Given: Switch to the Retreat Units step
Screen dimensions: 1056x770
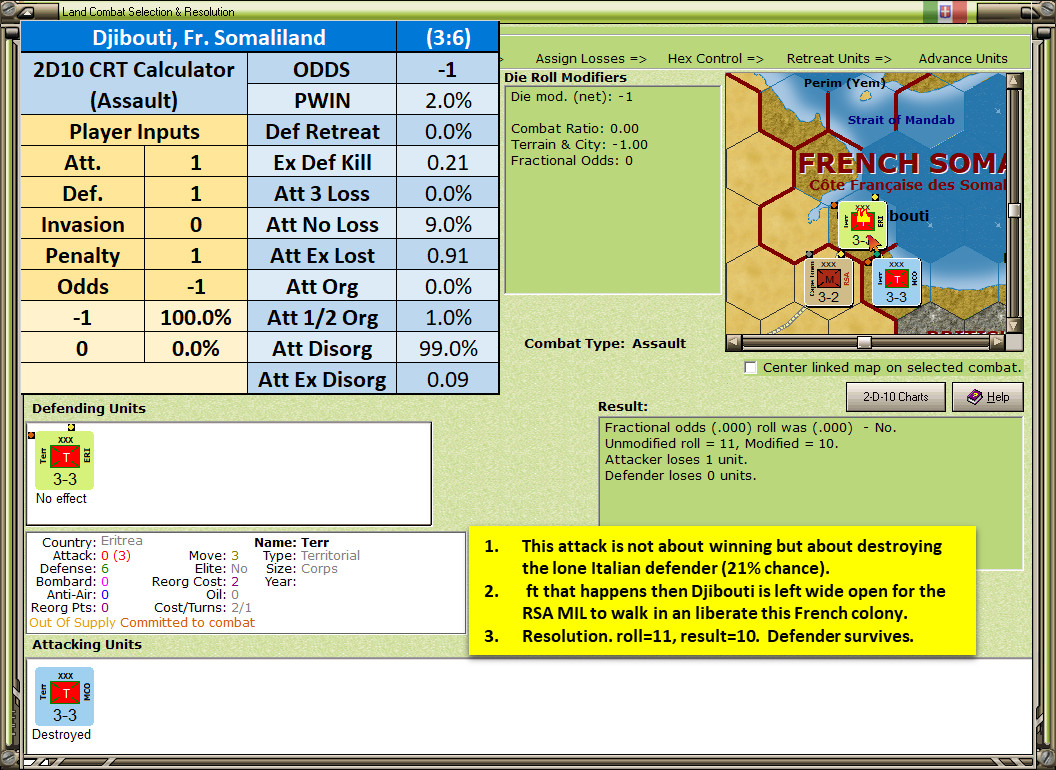Looking at the screenshot, I should pos(839,59).
